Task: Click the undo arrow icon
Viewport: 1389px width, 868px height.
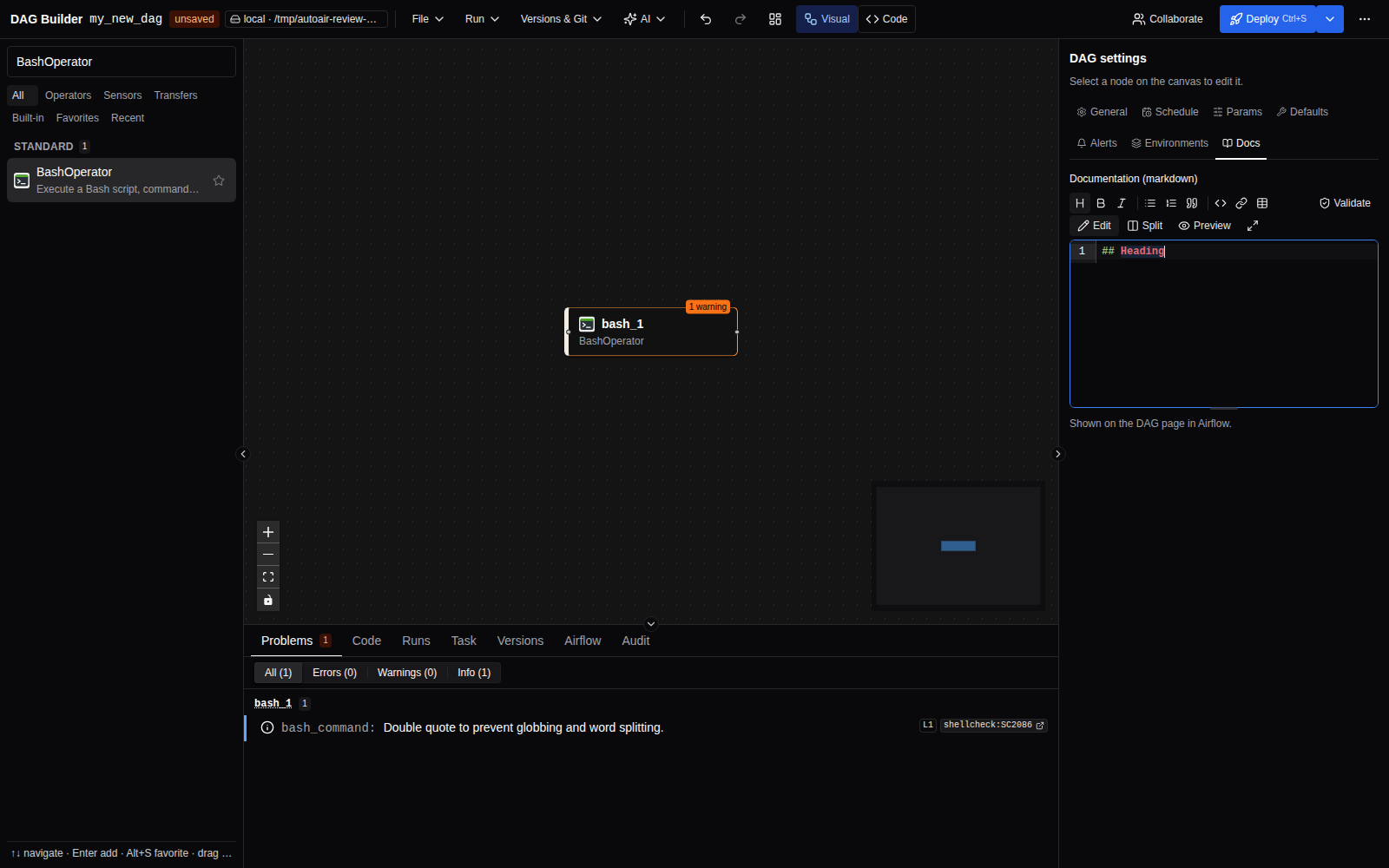Action: 706,19
